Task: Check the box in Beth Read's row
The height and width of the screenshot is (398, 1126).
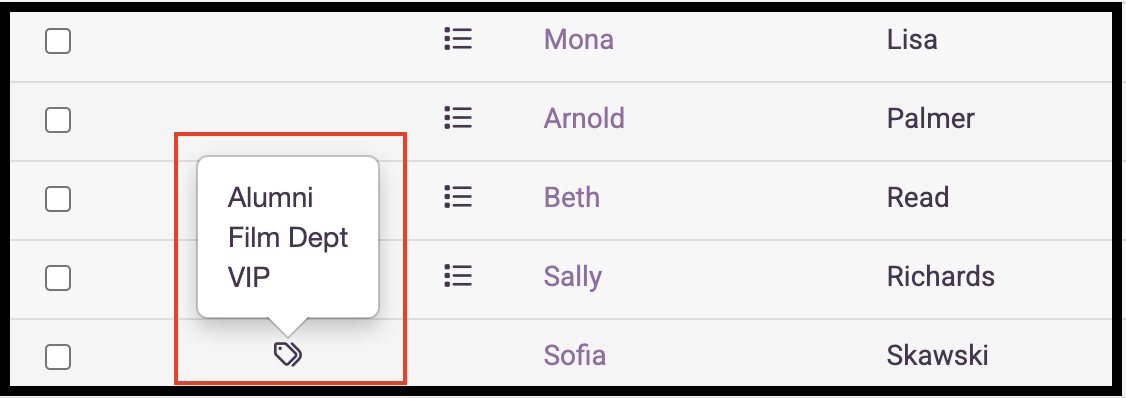Action: point(58,199)
